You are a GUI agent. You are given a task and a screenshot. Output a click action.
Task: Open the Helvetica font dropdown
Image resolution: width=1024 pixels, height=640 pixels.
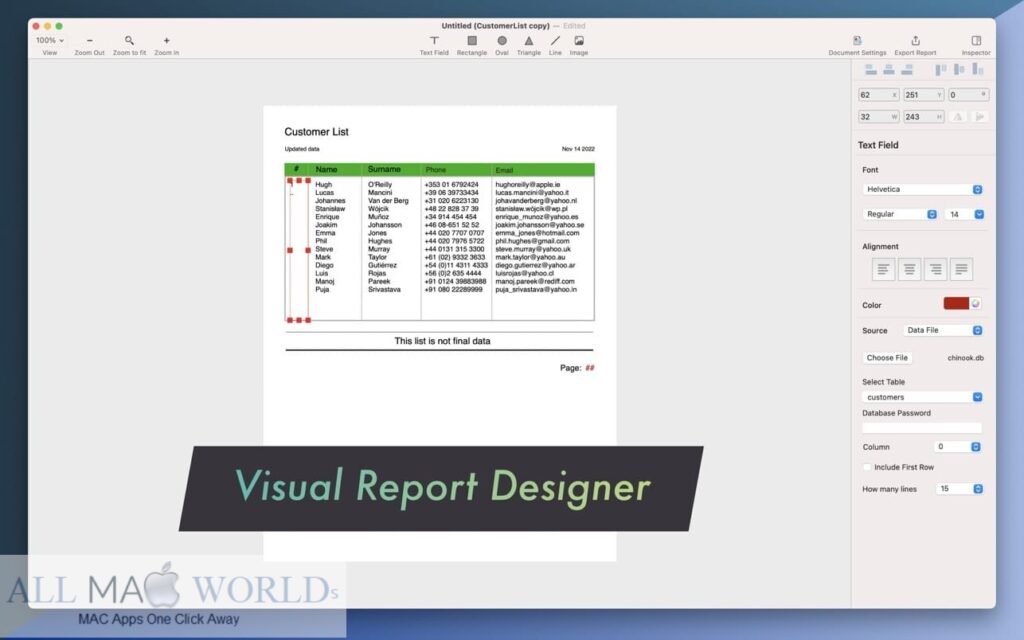[x=922, y=189]
